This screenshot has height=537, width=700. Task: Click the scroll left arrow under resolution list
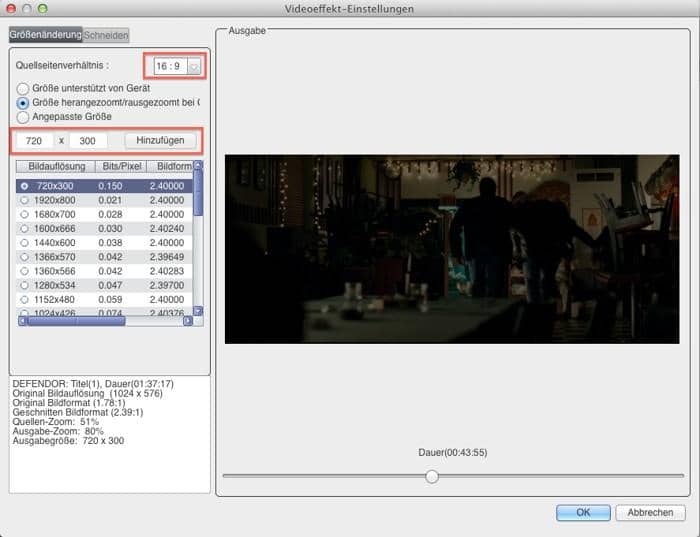(22, 321)
